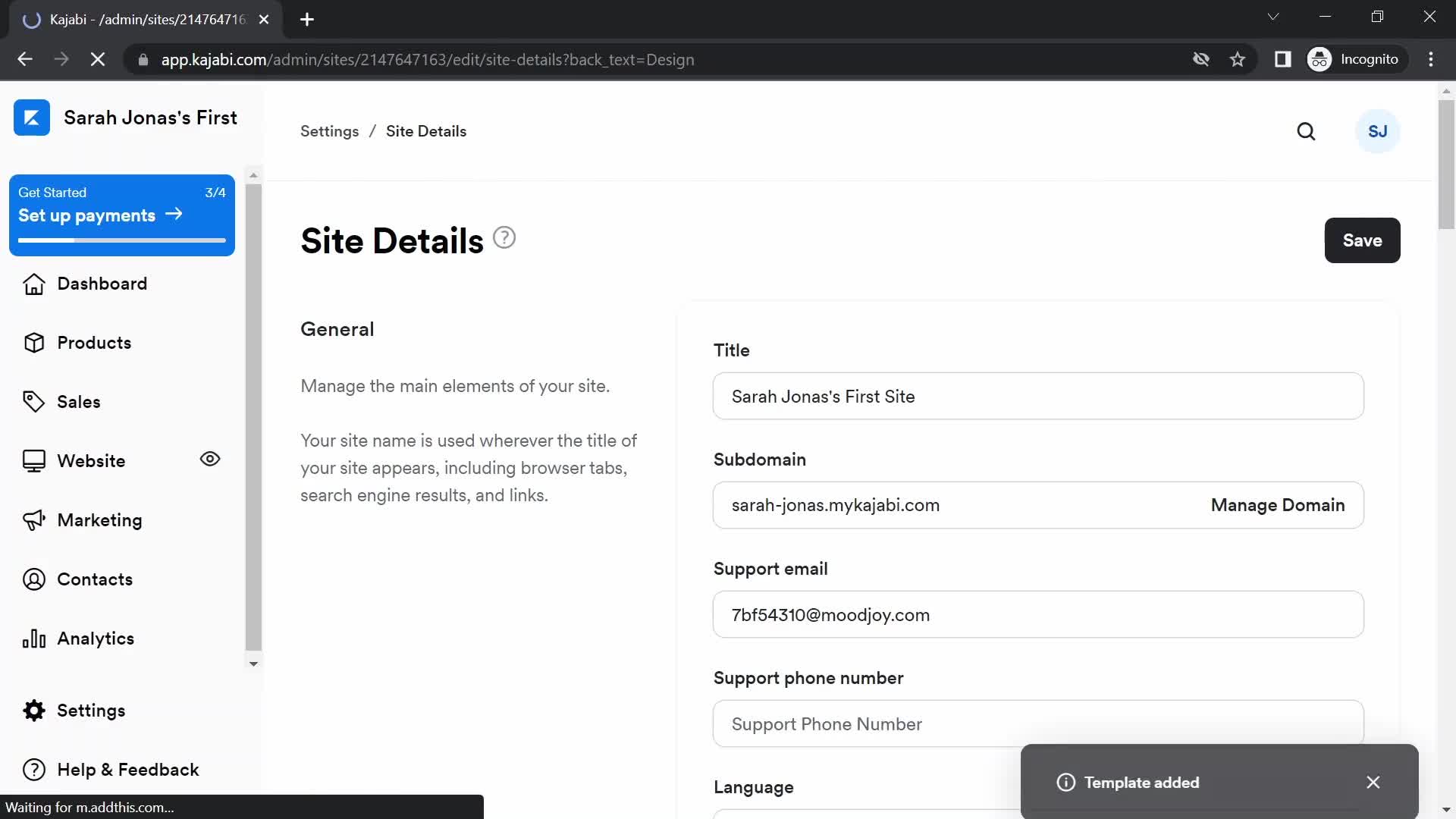Click the Kajabi logo icon
The width and height of the screenshot is (1456, 819).
coord(32,118)
